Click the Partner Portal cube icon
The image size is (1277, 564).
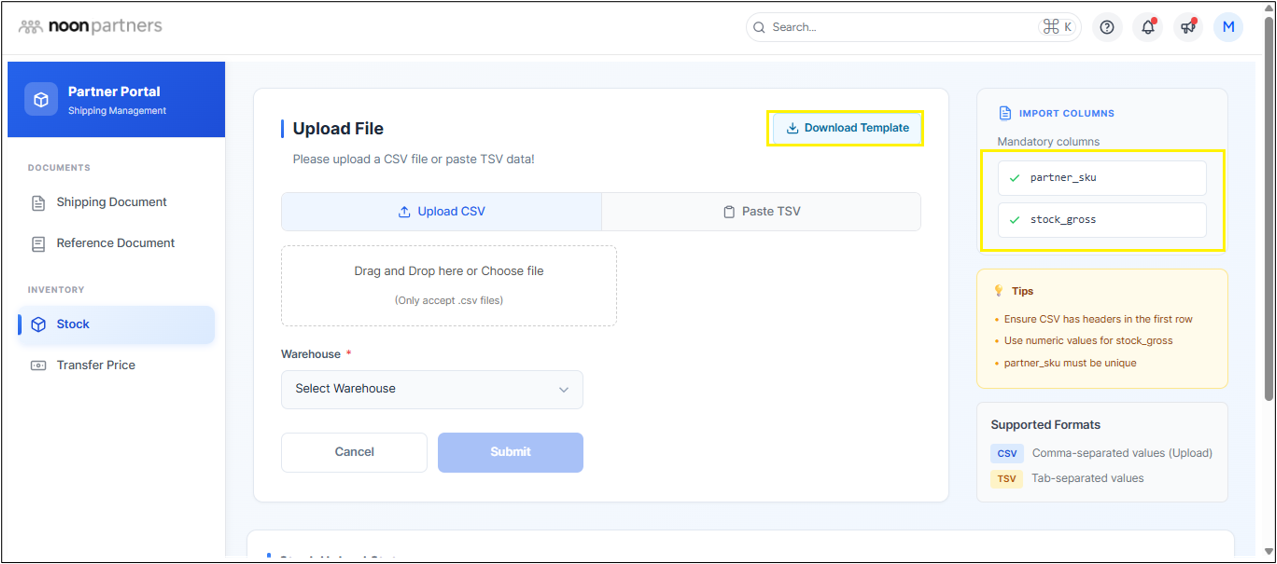[41, 100]
